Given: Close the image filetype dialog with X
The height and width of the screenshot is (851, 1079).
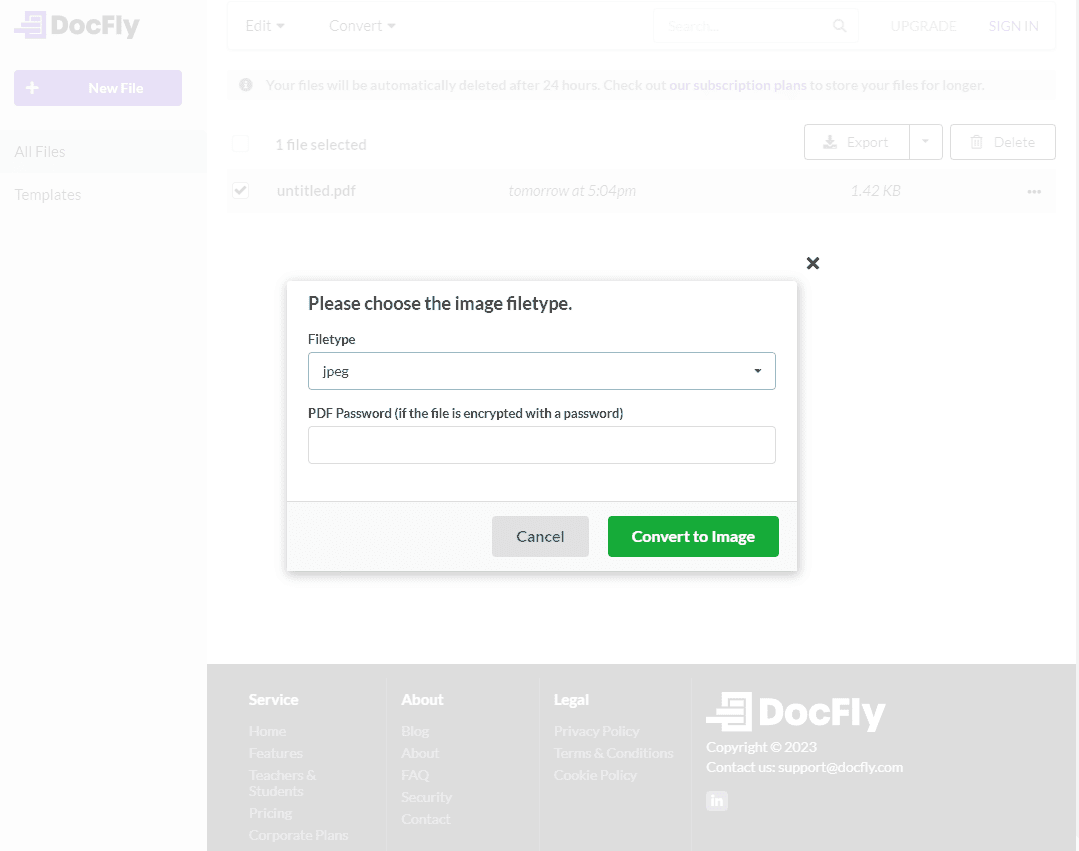Looking at the screenshot, I should click(x=813, y=263).
